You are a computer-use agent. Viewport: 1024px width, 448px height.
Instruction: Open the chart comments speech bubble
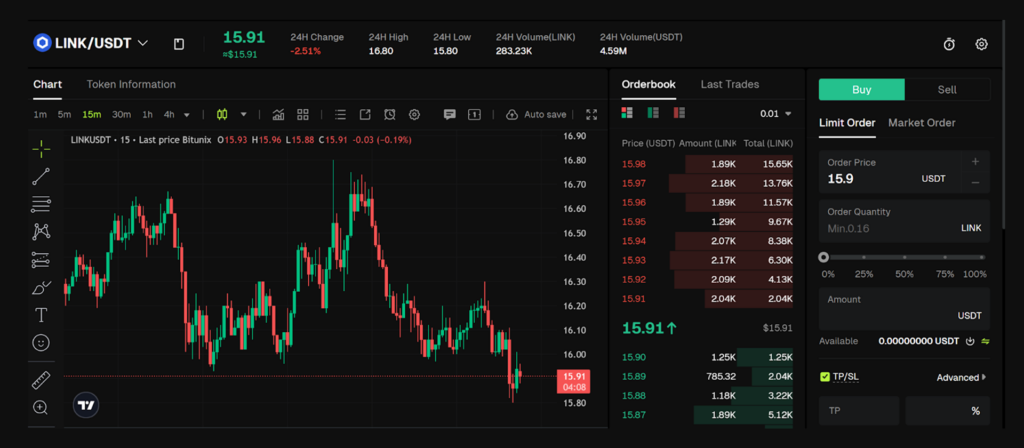coord(449,114)
